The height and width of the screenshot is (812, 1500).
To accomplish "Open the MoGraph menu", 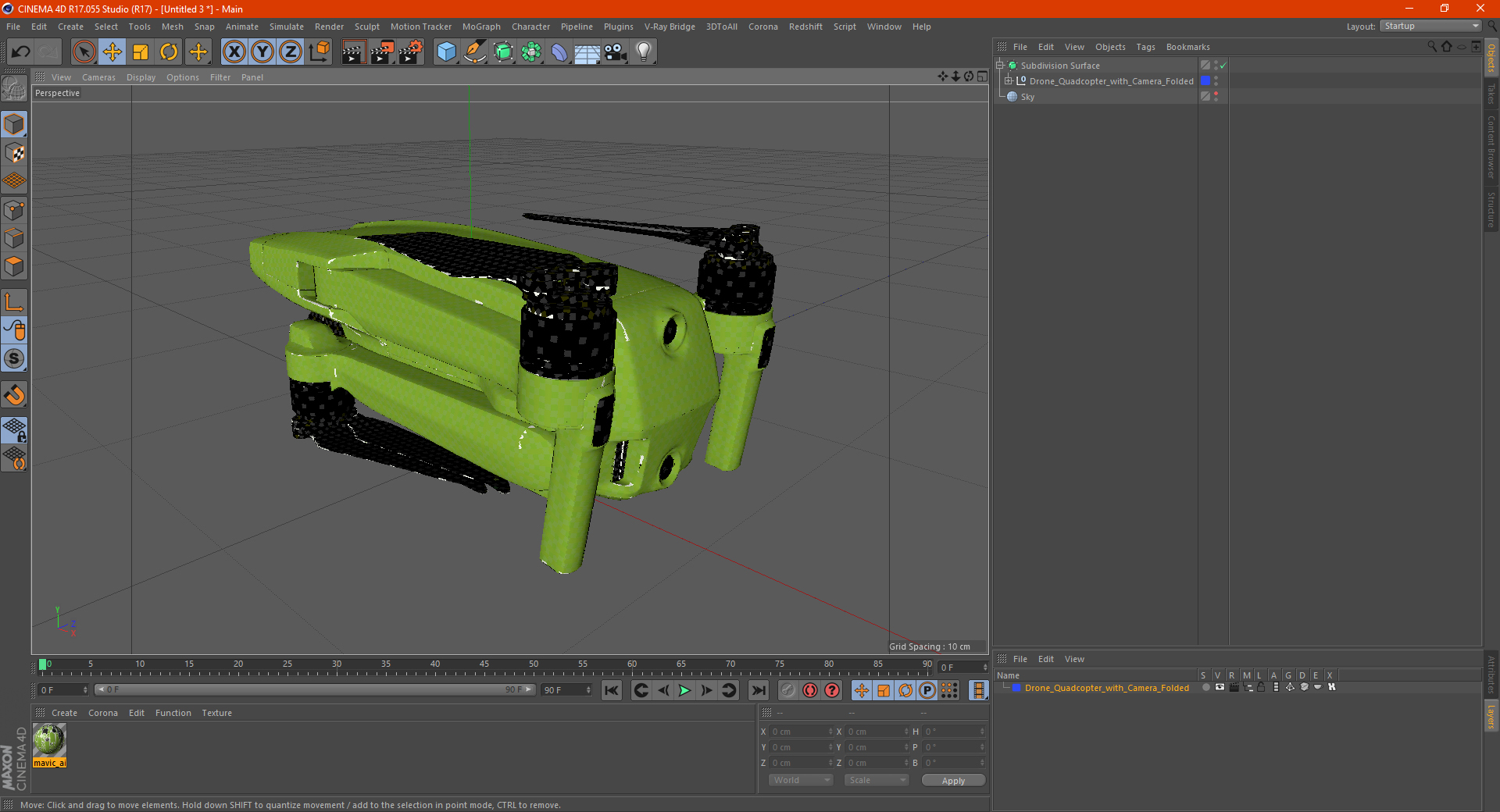I will point(481,27).
